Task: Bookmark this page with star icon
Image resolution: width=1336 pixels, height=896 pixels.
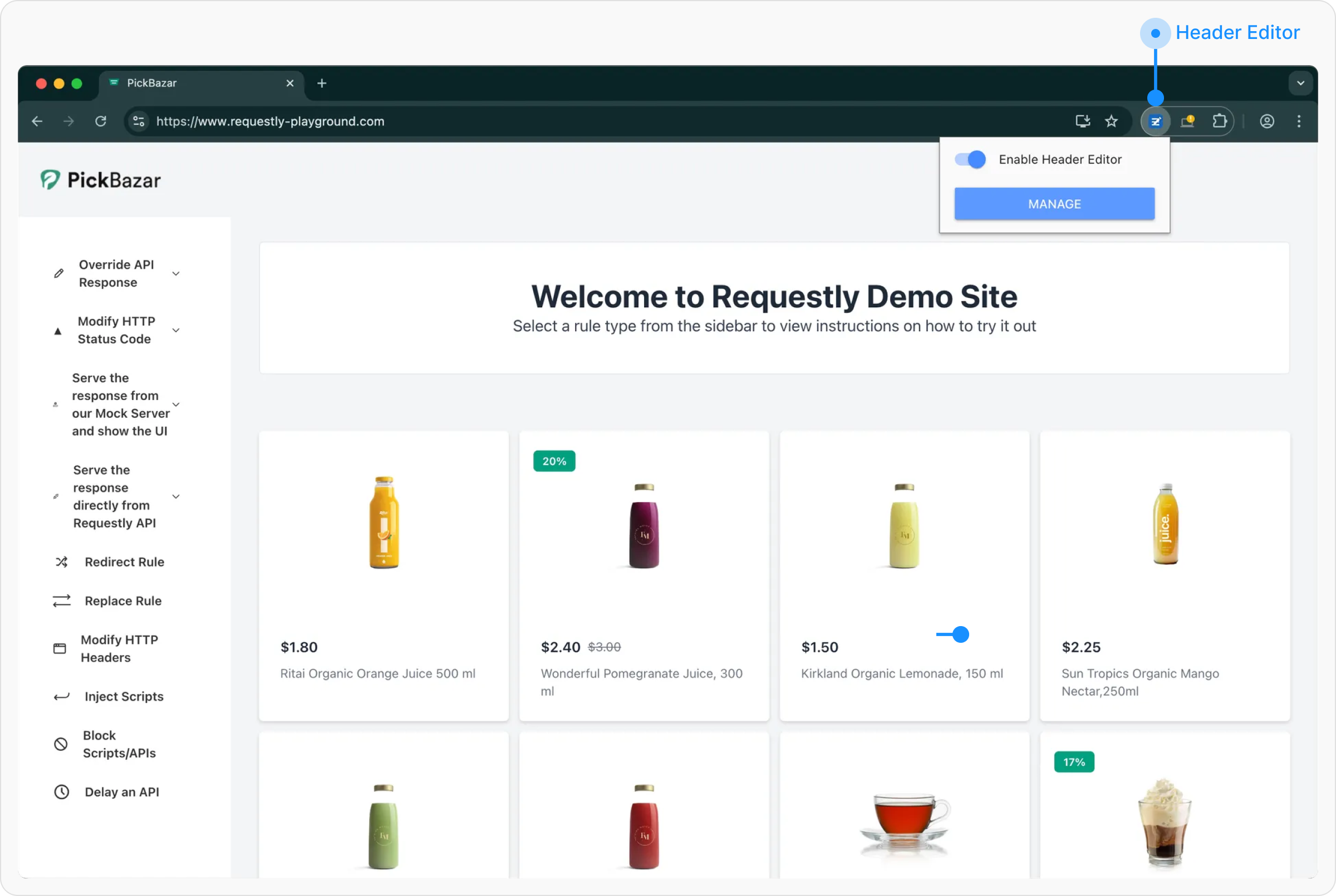Action: 1111,121
